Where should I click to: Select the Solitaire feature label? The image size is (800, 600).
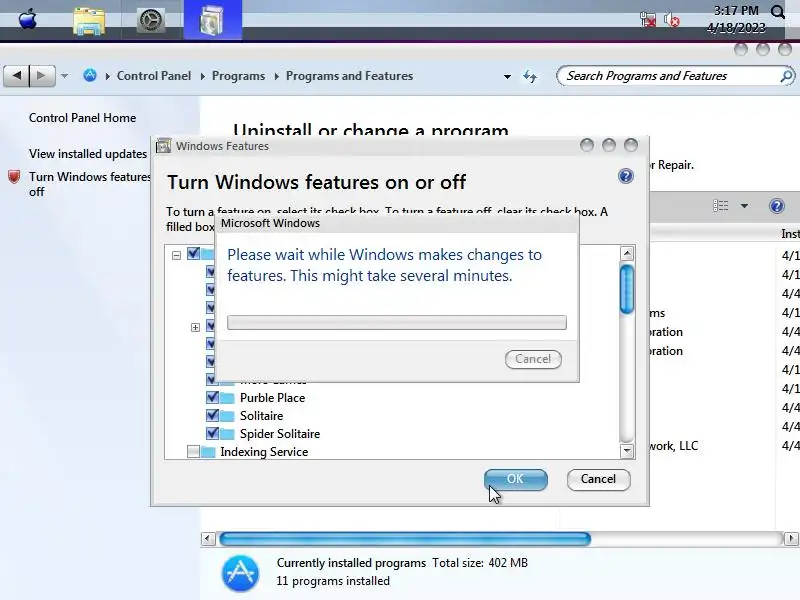point(261,416)
